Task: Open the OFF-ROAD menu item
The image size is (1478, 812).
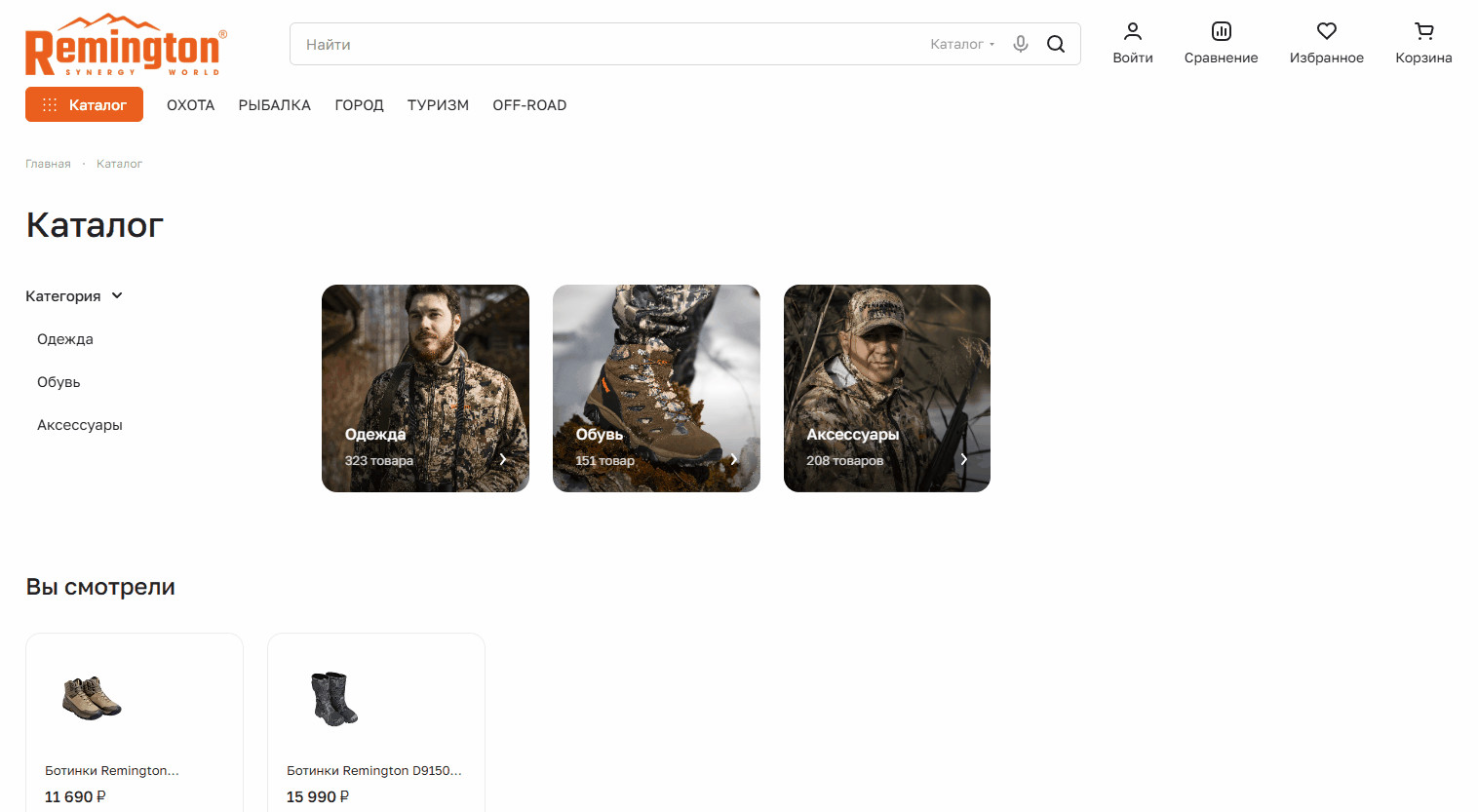Action: pyautogui.click(x=529, y=105)
